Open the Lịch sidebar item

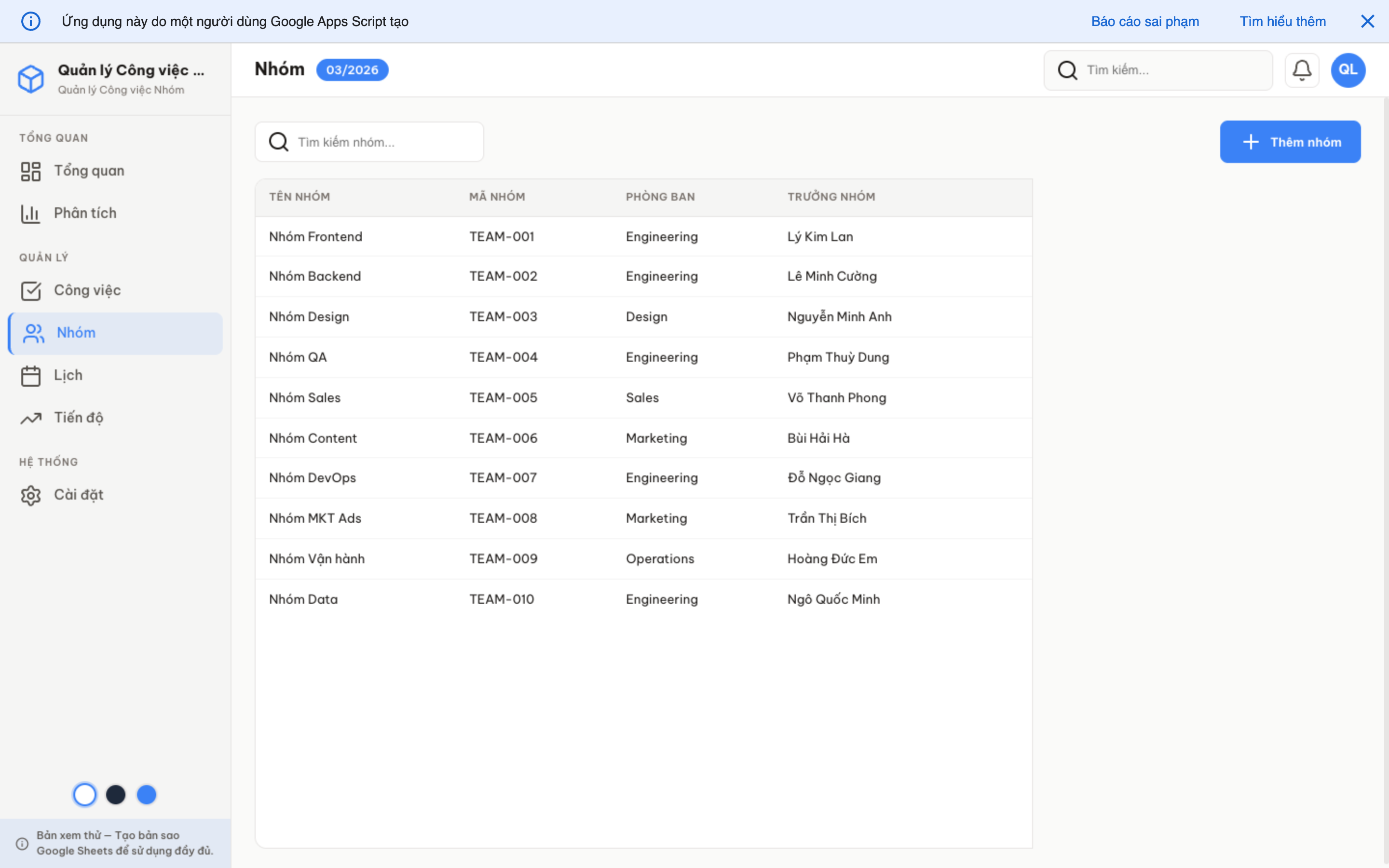tap(67, 375)
